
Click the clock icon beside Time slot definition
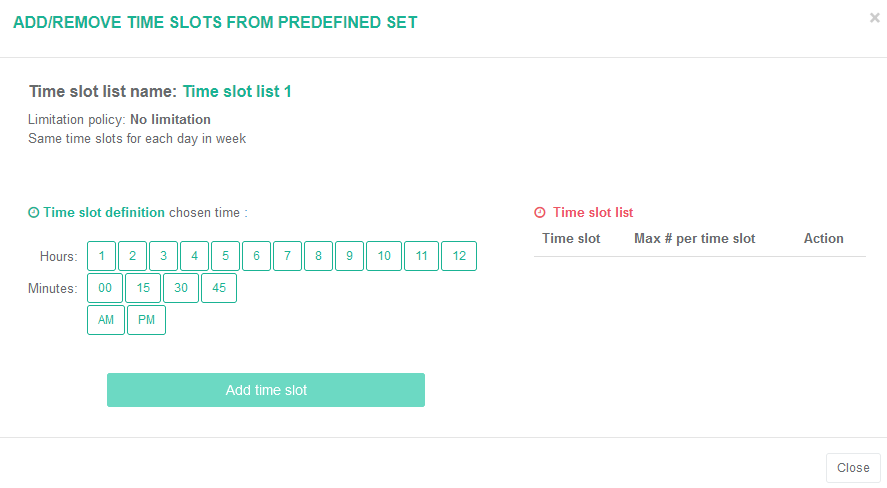[x=33, y=213]
